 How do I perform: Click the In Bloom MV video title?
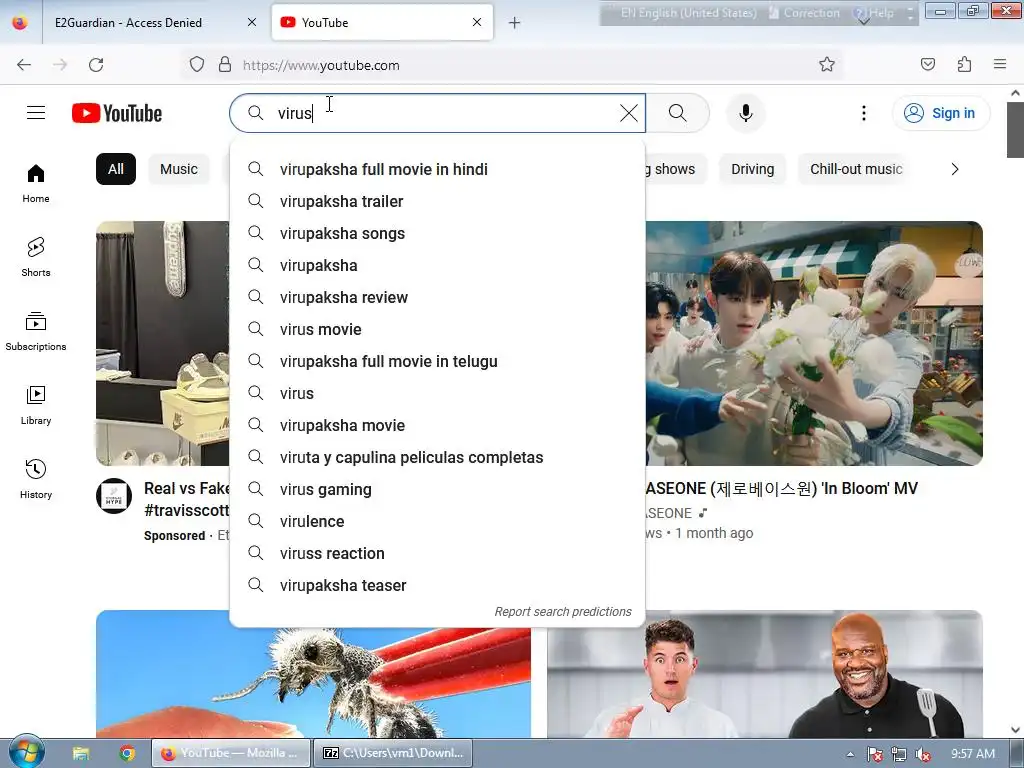[x=781, y=488]
